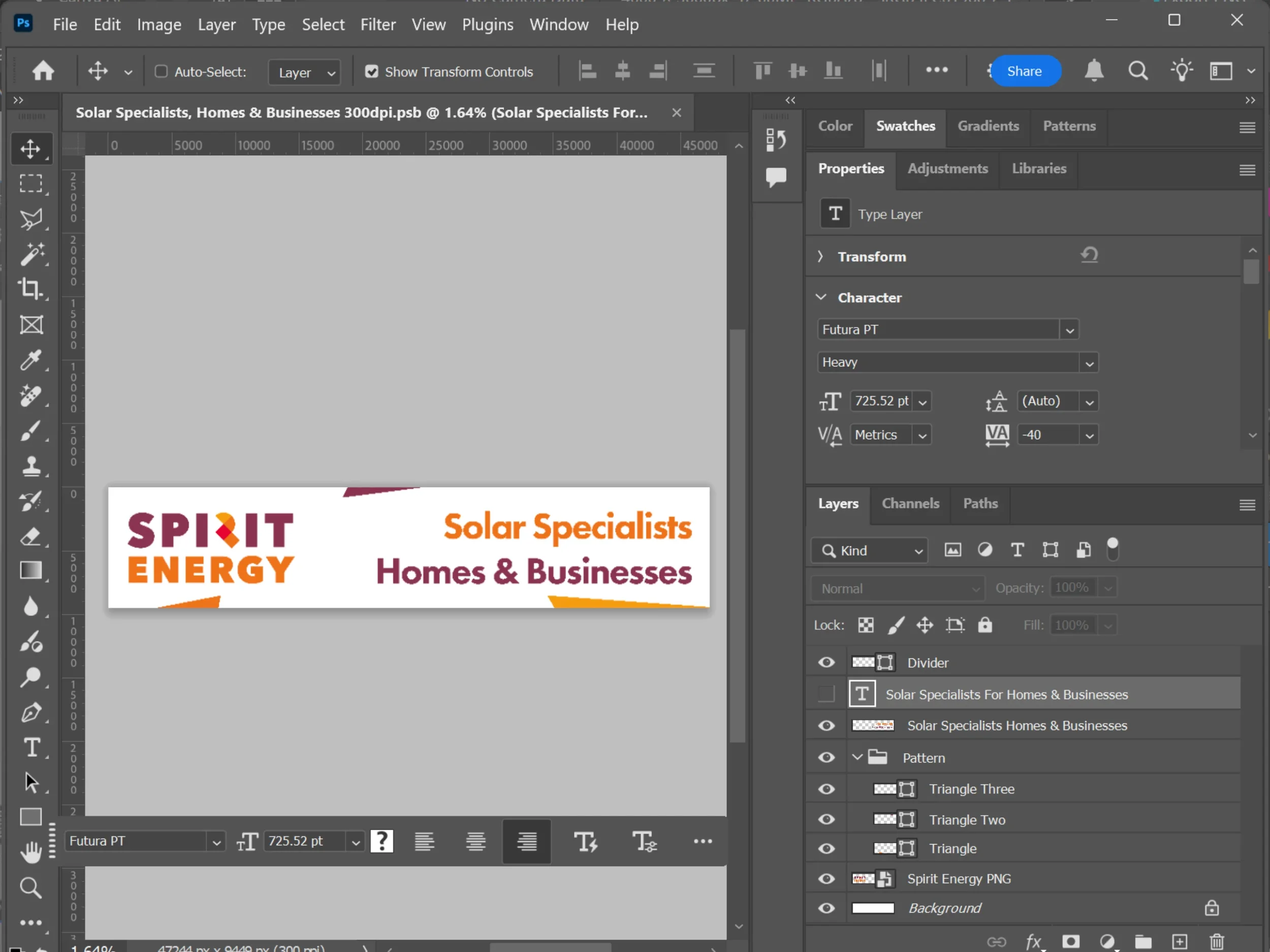Select the Magic Wand tool
This screenshot has height=952, width=1270.
pyautogui.click(x=30, y=254)
